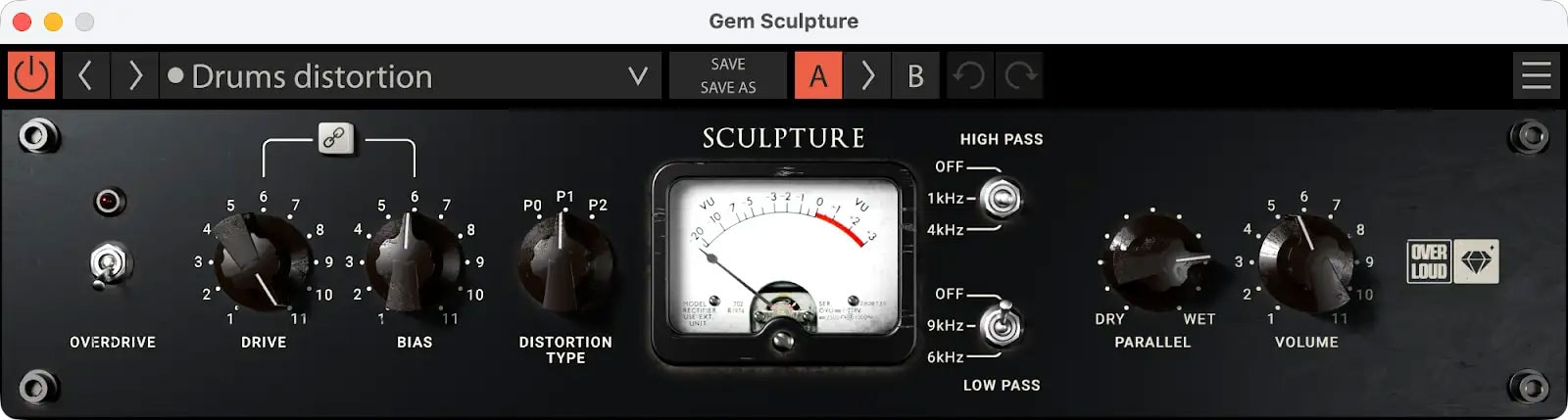Click the Drive knob
Viewport: 1568px width, 420px height.
[x=263, y=261]
